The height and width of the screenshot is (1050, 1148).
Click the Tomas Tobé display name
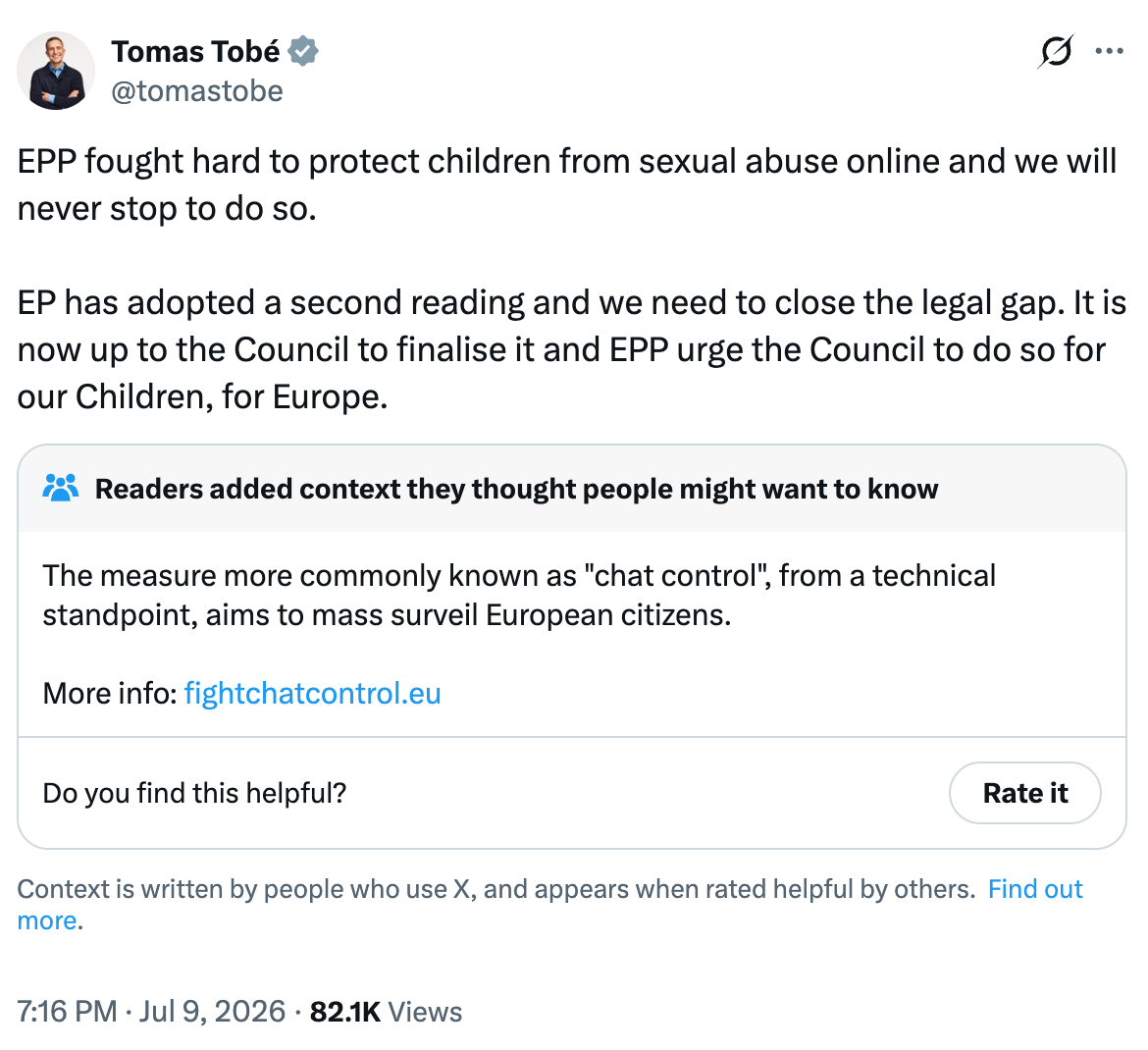tap(195, 52)
